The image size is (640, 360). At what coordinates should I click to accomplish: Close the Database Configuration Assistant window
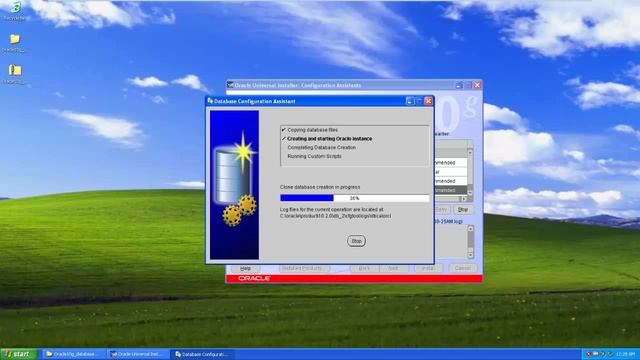tap(428, 101)
